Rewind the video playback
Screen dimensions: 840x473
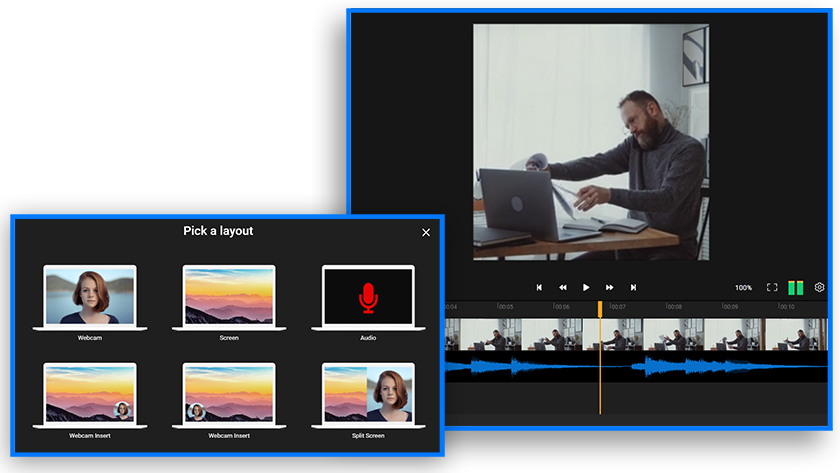[562, 288]
